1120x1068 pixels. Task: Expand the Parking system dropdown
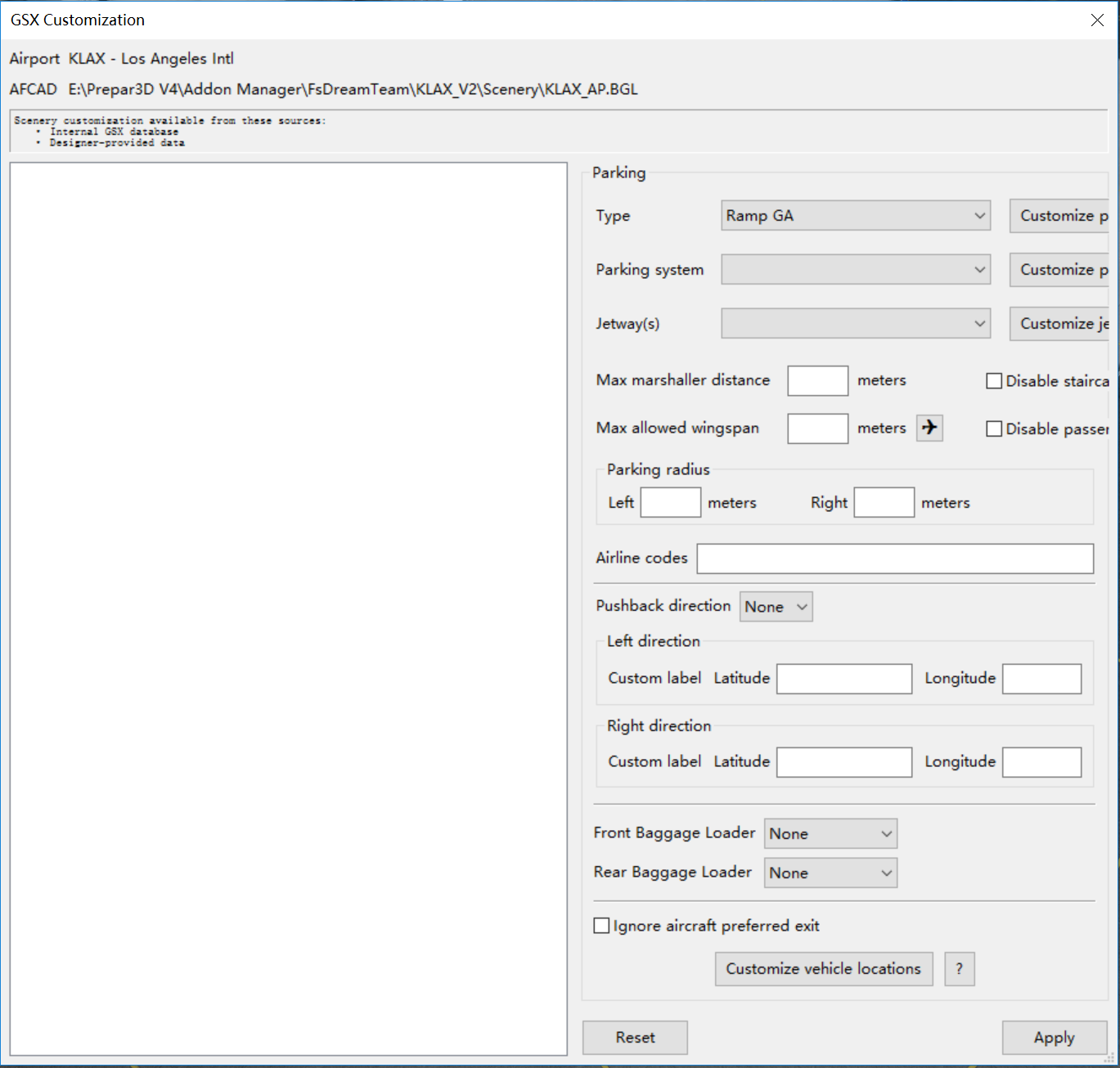click(x=855, y=270)
